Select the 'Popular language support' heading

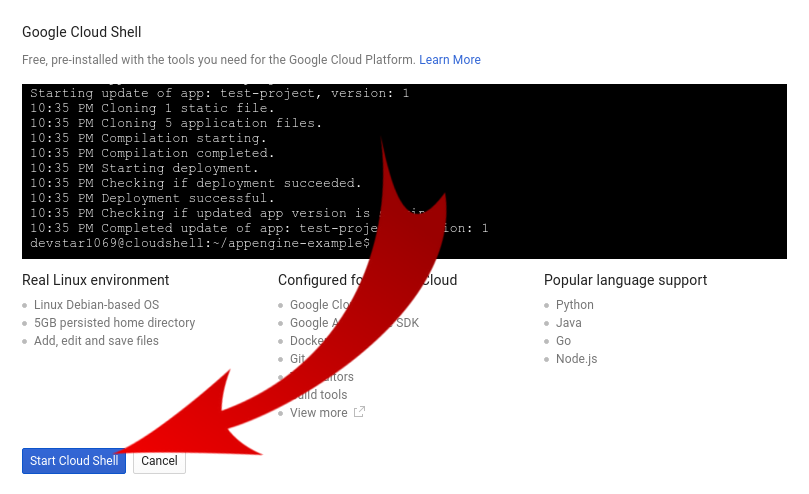tap(625, 280)
